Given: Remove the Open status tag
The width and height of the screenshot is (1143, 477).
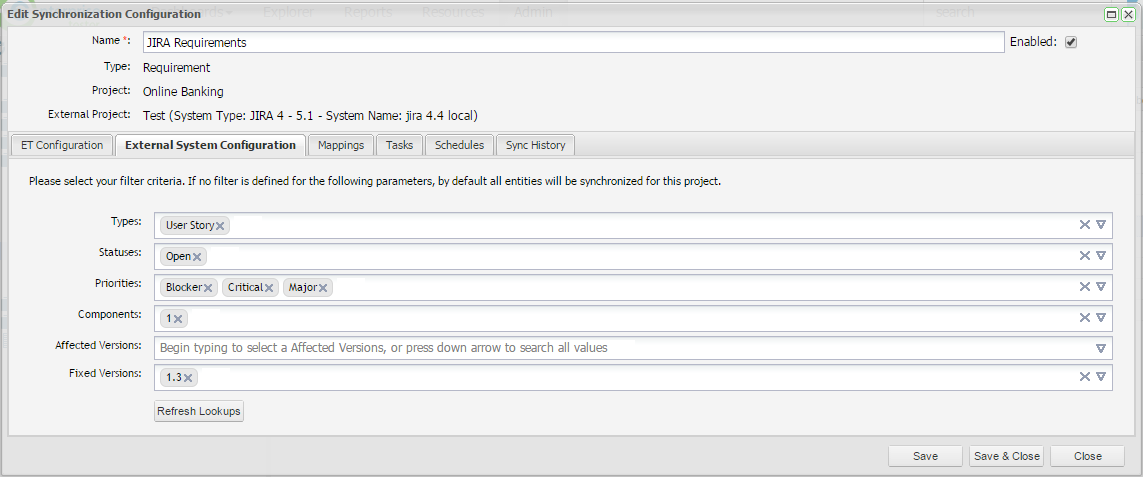Looking at the screenshot, I should (x=197, y=257).
